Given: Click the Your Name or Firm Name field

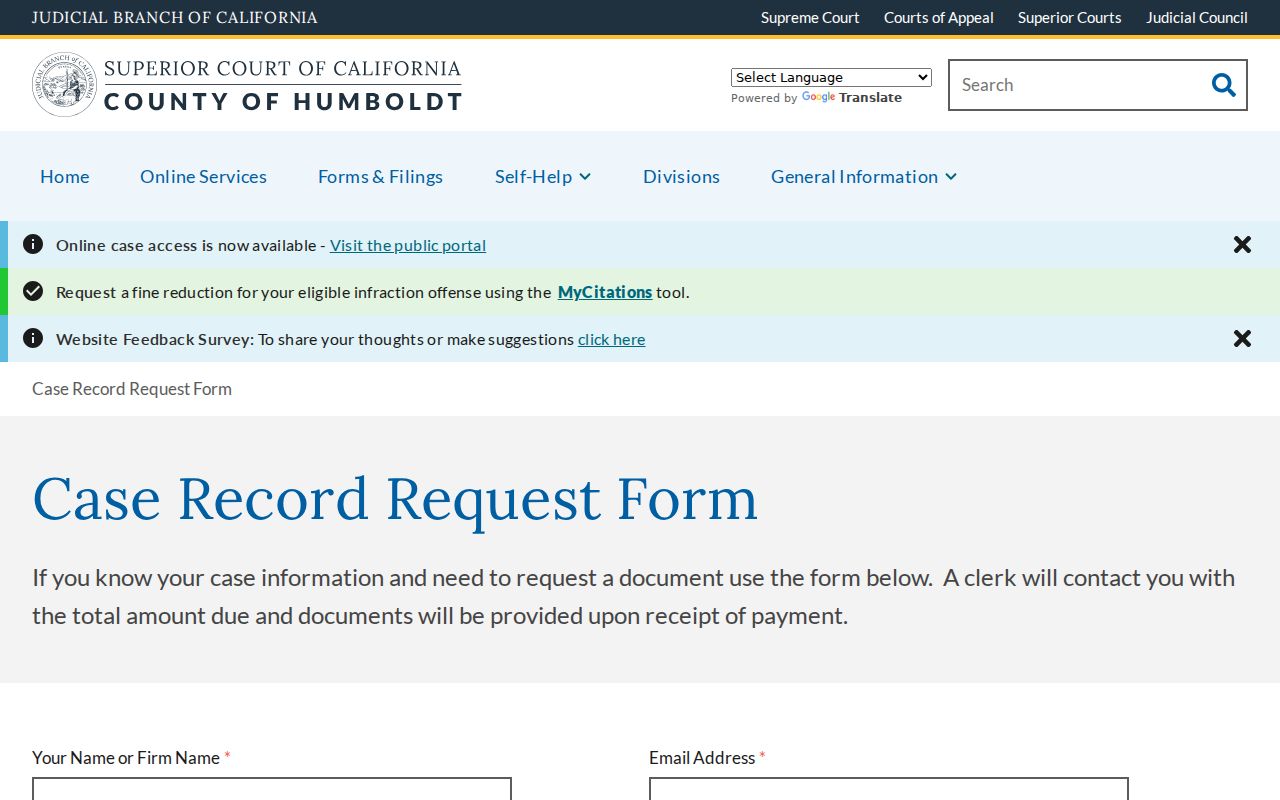Looking at the screenshot, I should tap(272, 789).
